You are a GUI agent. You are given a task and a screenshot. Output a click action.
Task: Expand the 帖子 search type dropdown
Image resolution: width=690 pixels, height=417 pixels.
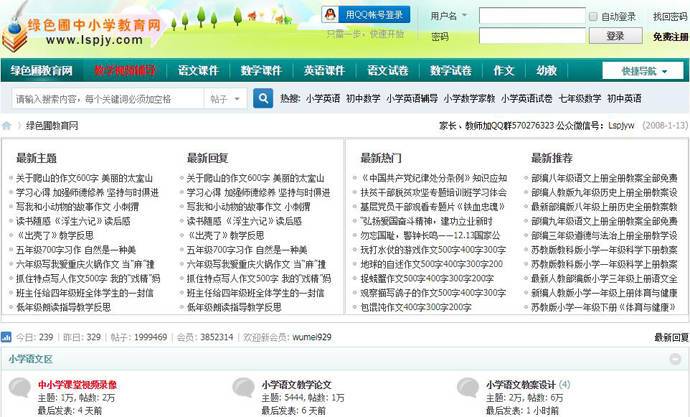(x=227, y=99)
